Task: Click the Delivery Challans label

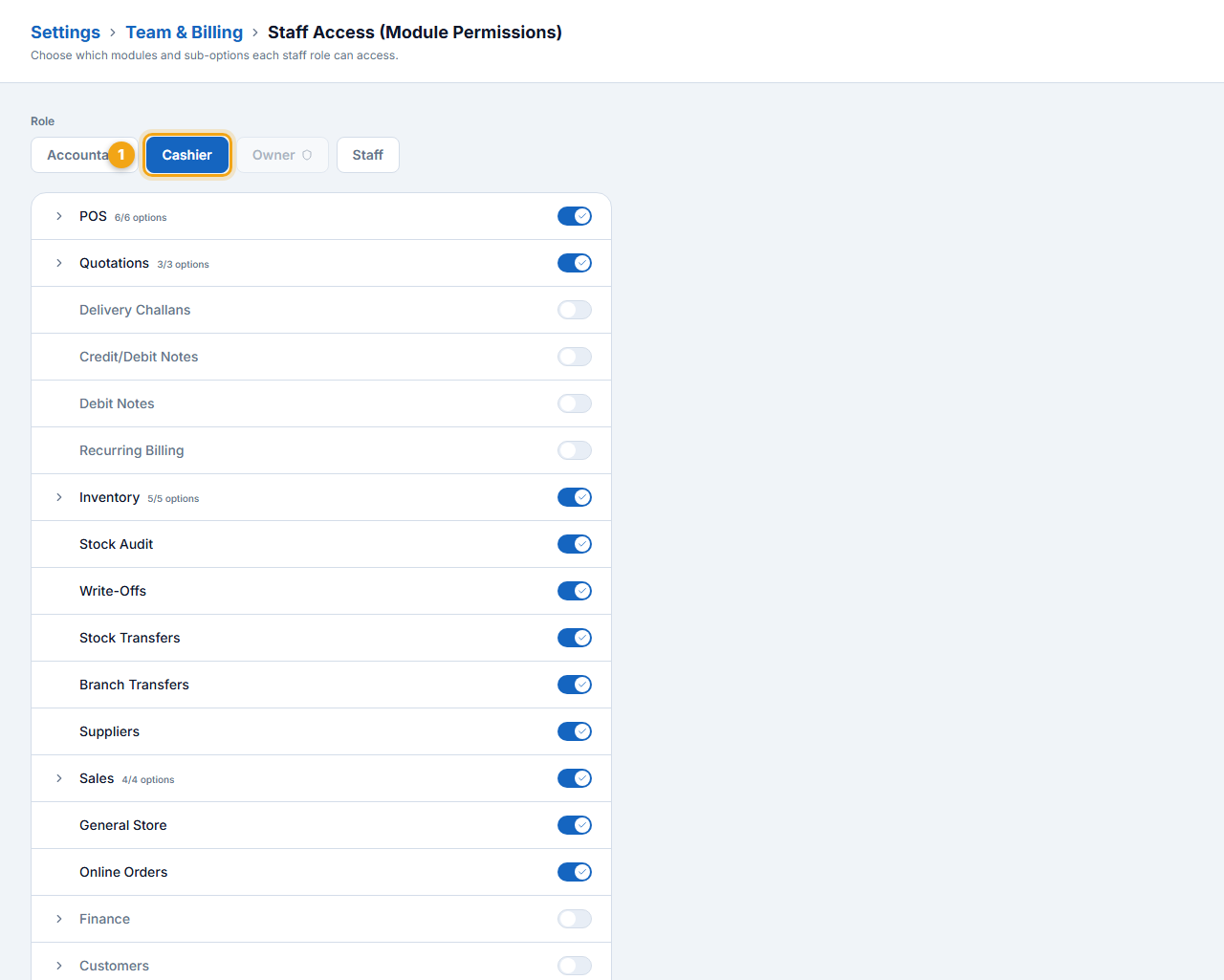Action: point(135,310)
